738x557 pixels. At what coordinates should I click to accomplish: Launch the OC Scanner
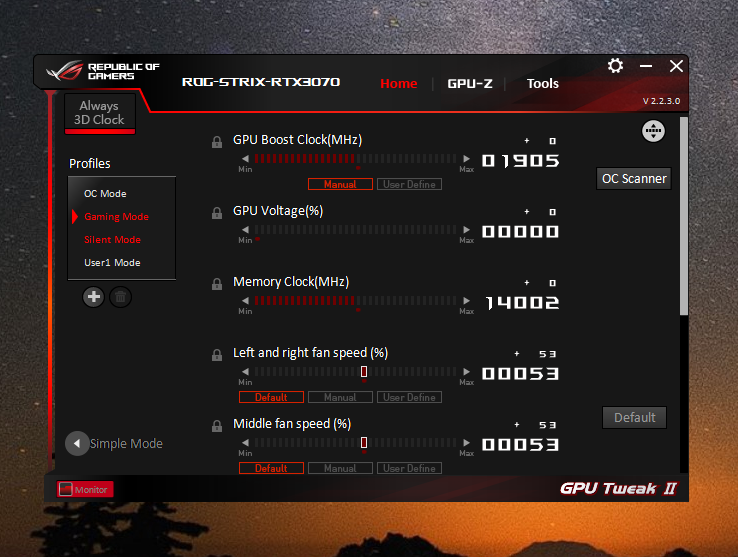click(634, 178)
